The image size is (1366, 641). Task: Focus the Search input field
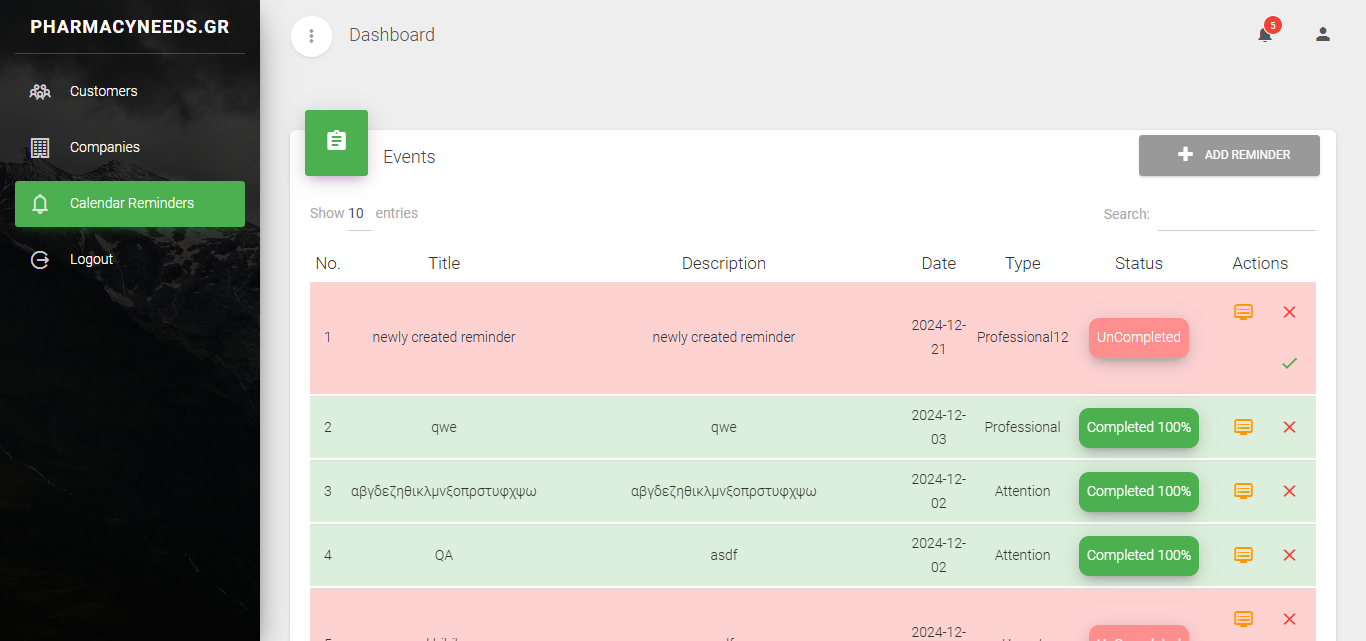(1235, 215)
